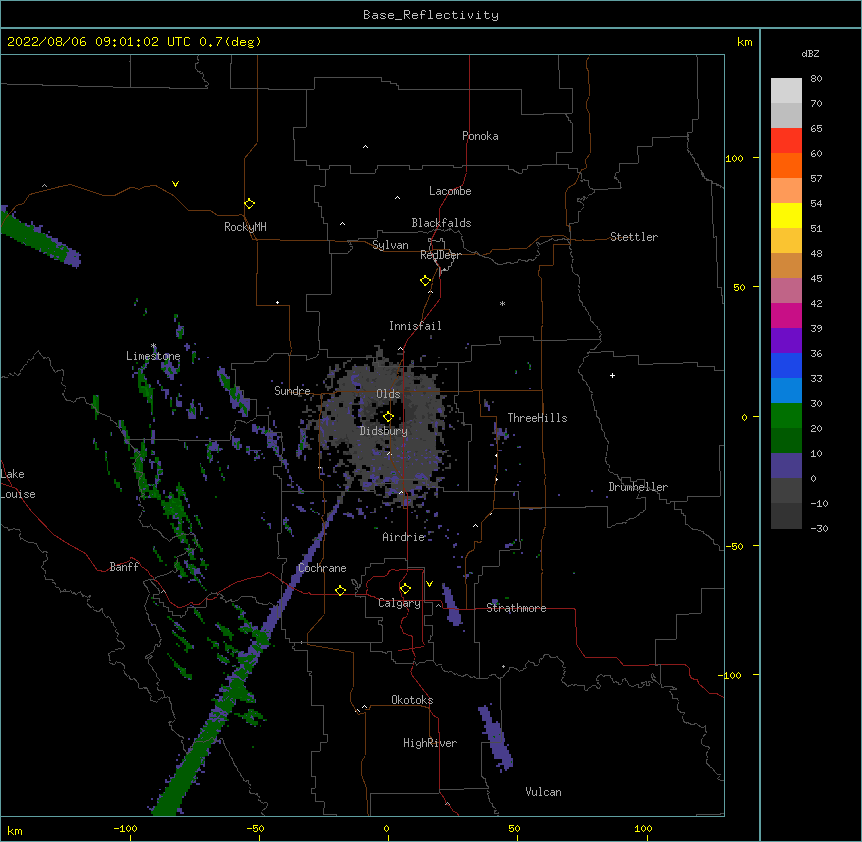Image resolution: width=862 pixels, height=842 pixels.
Task: Click the yellow diamond marker above RockyMH
Action: click(249, 204)
